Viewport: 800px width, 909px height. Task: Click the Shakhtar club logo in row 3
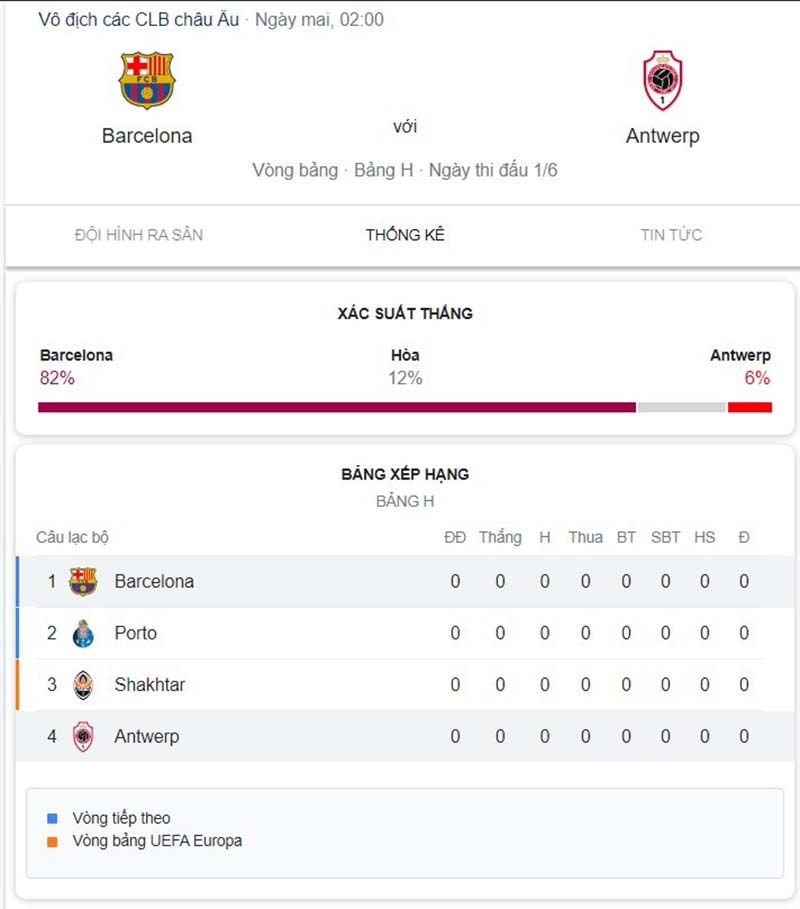click(x=82, y=685)
